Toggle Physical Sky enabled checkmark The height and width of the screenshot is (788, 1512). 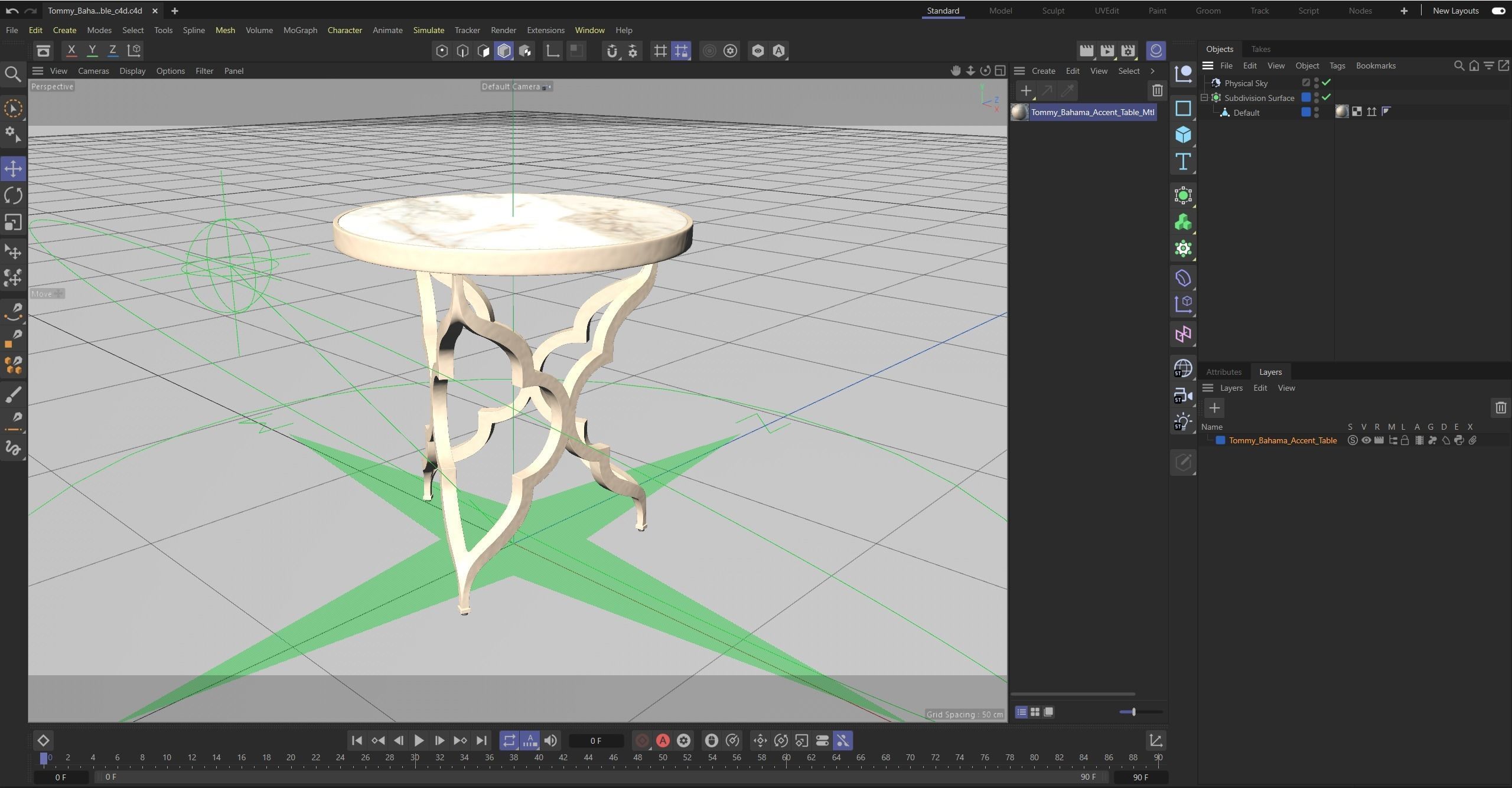[1327, 83]
